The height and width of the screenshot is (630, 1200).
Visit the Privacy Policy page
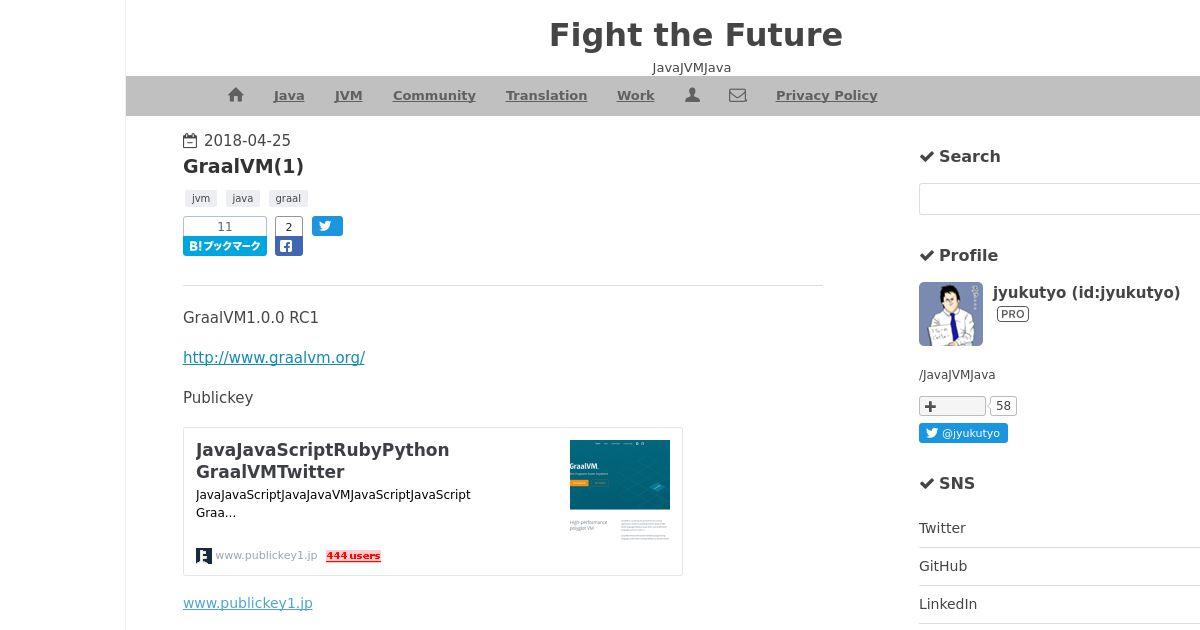(826, 96)
